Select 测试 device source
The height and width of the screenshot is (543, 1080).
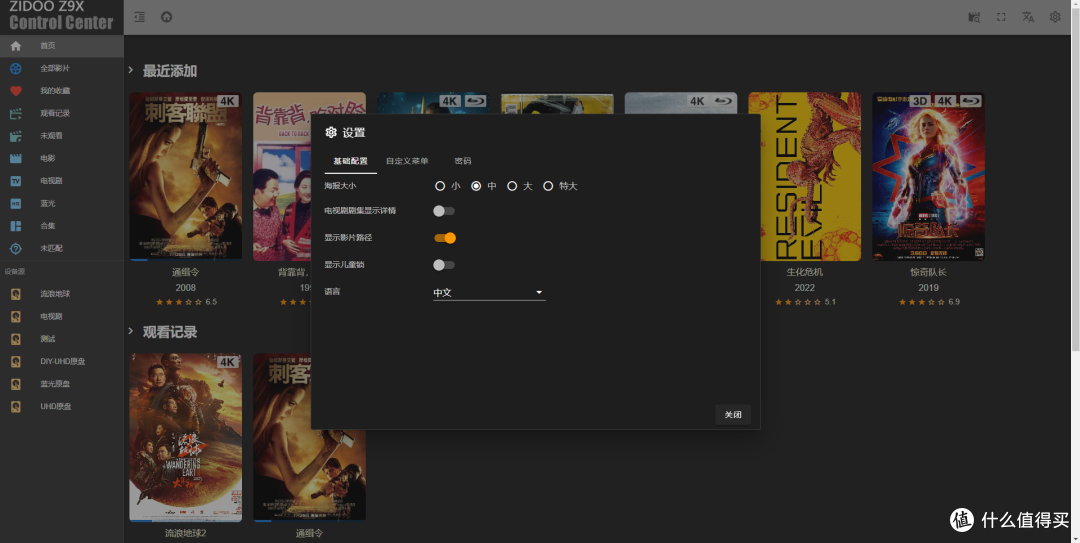point(62,339)
